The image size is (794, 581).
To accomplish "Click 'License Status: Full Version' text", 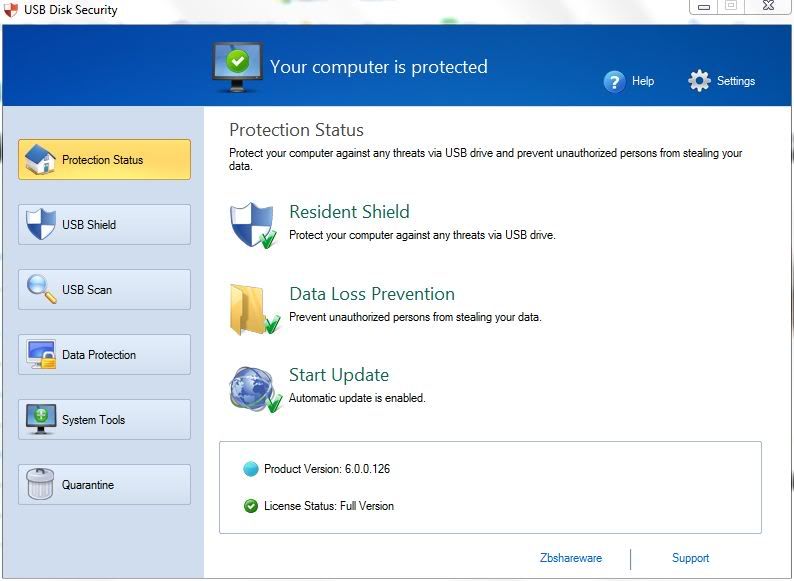I will (329, 506).
